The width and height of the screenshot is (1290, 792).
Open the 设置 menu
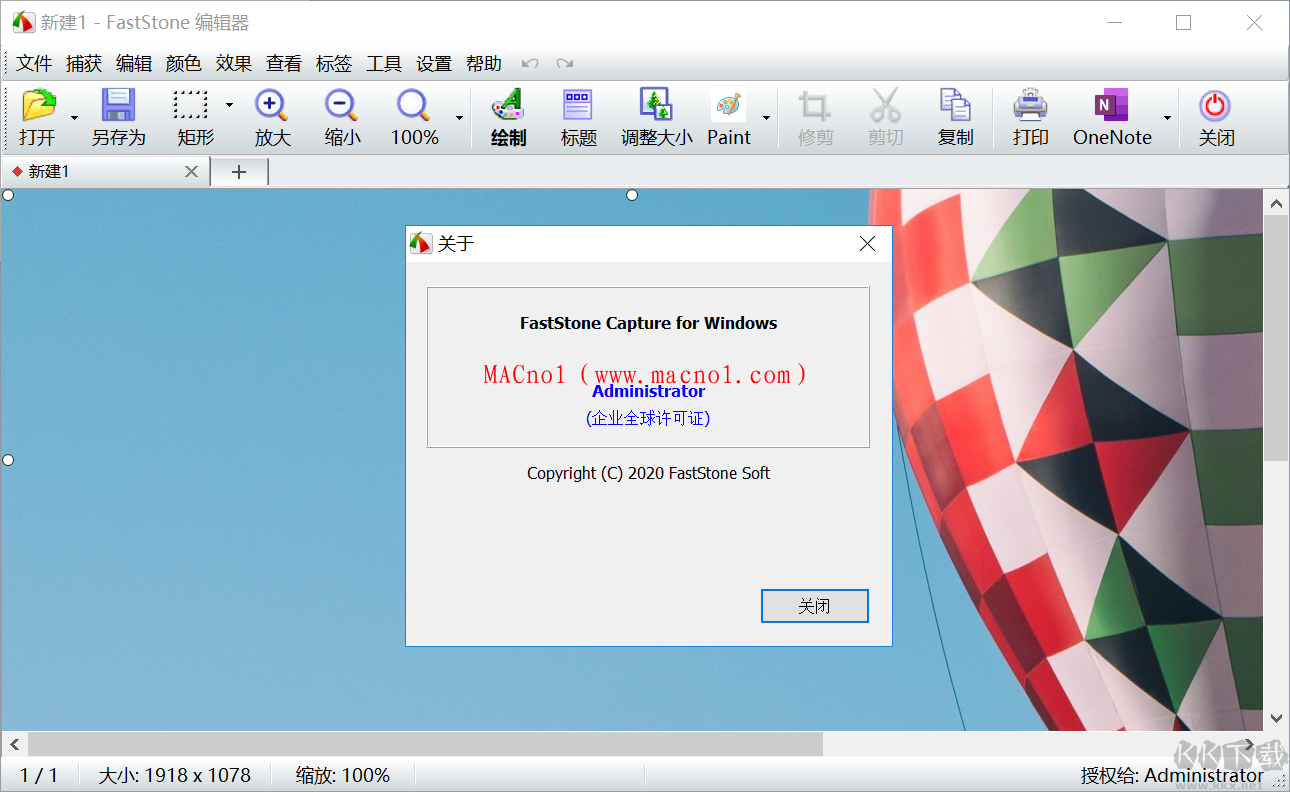click(434, 64)
